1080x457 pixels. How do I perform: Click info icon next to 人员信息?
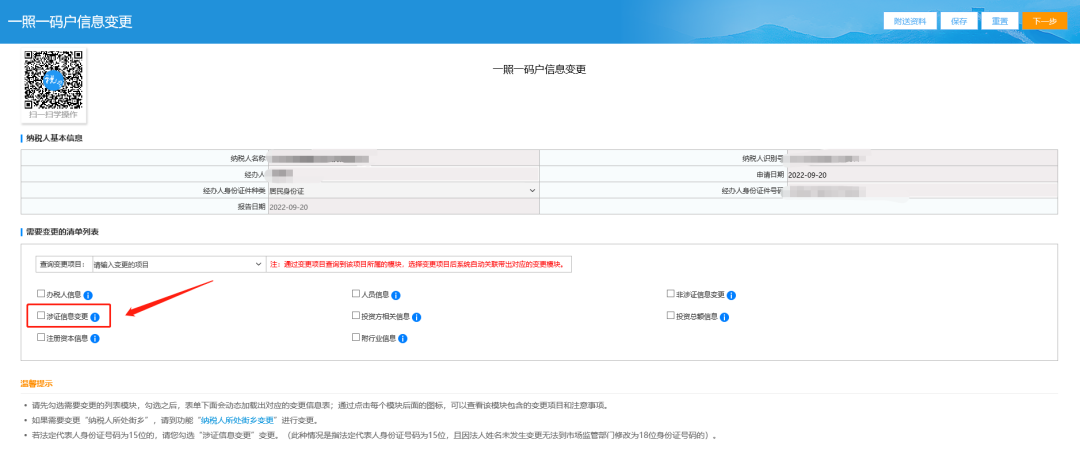click(396, 295)
